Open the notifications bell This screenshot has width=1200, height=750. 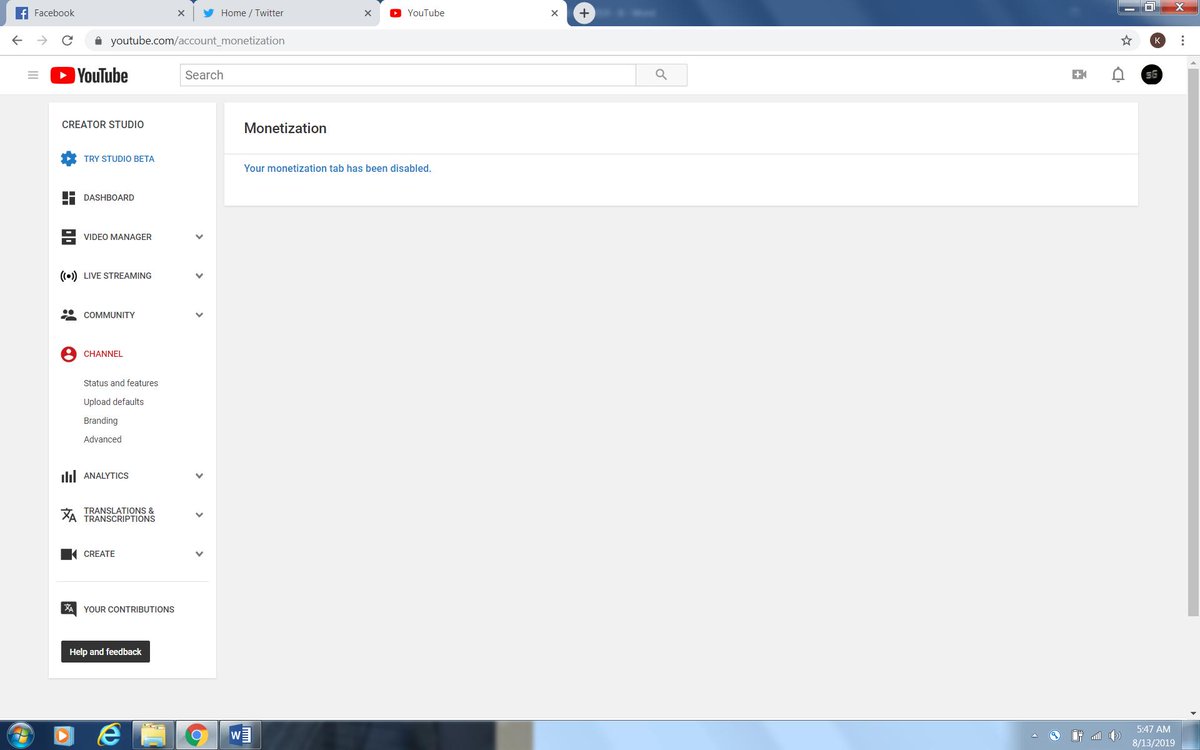coord(1118,75)
